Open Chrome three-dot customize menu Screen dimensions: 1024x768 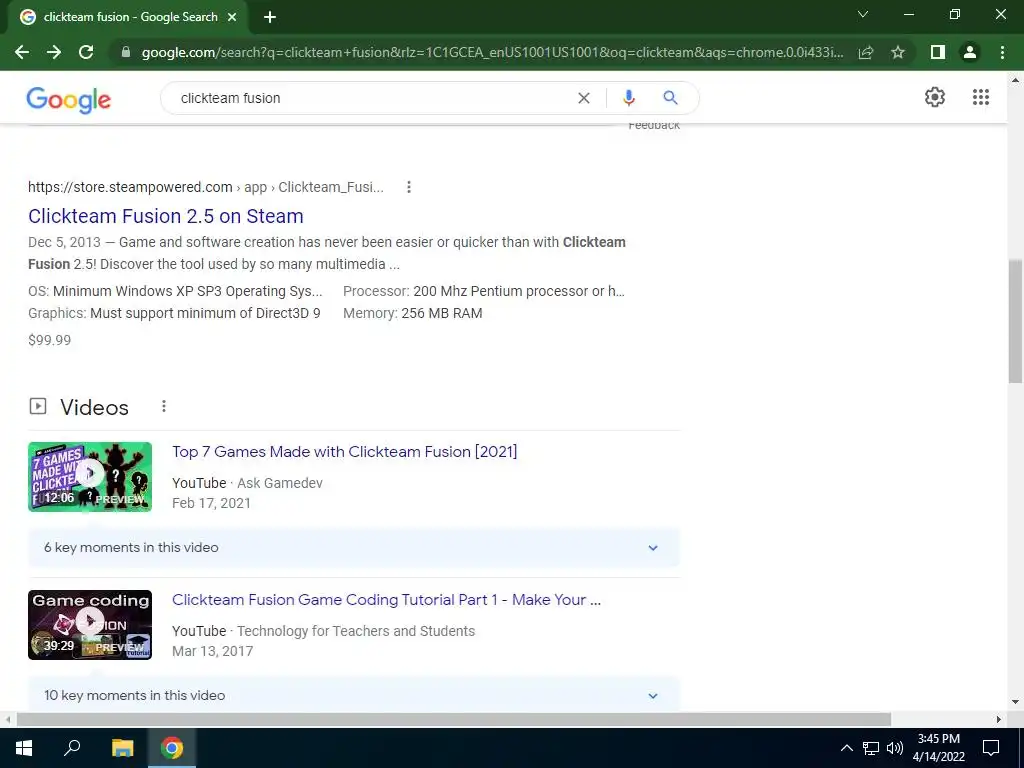(1002, 52)
